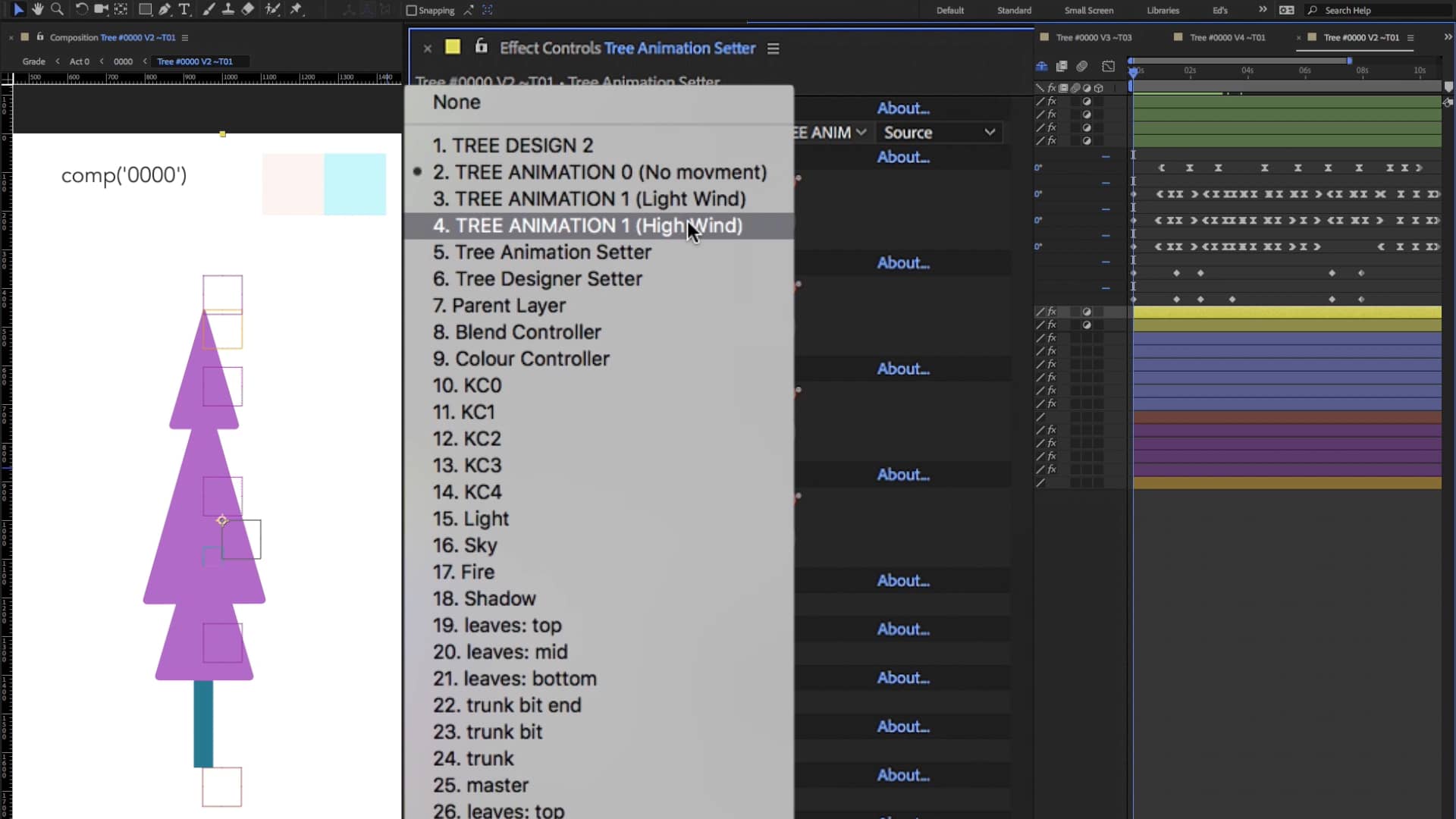Click the yellow layer label swatch near Effect Controls
The height and width of the screenshot is (819, 1456).
(453, 47)
